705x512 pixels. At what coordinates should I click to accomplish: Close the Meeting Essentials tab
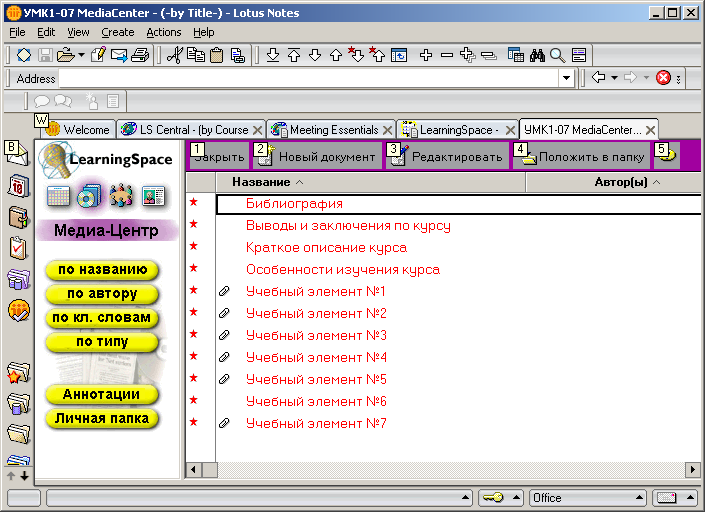tap(388, 130)
